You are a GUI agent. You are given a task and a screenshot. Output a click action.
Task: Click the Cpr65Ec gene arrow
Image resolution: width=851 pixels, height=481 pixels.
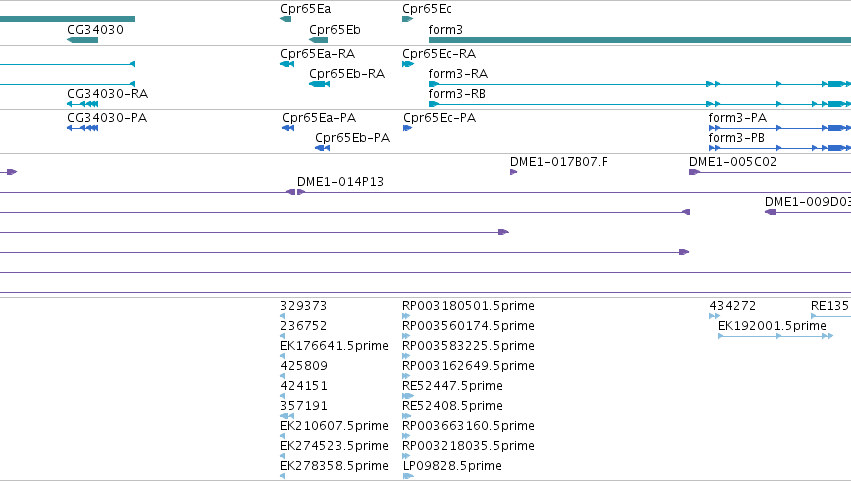click(408, 19)
